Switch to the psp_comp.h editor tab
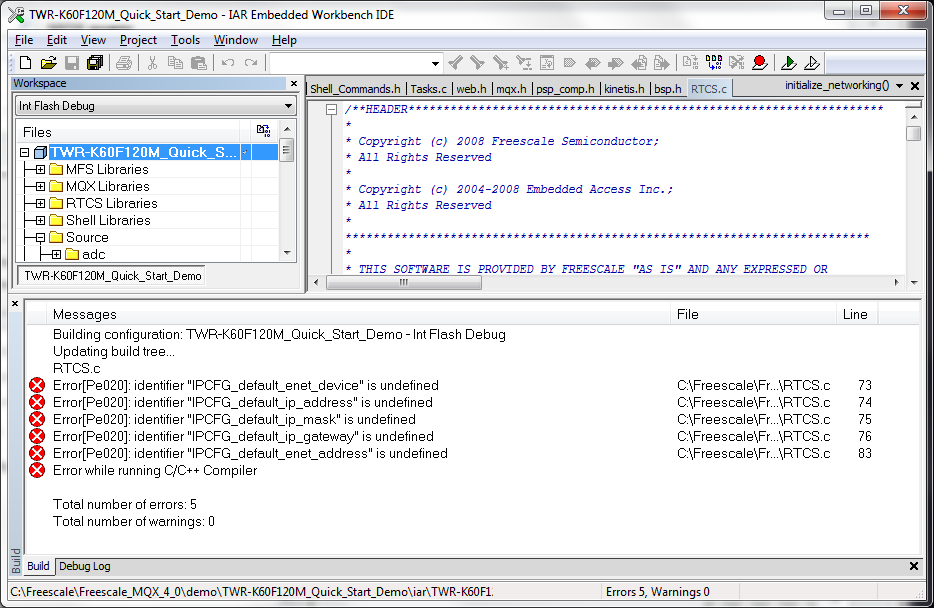The height and width of the screenshot is (608, 934). (565, 89)
